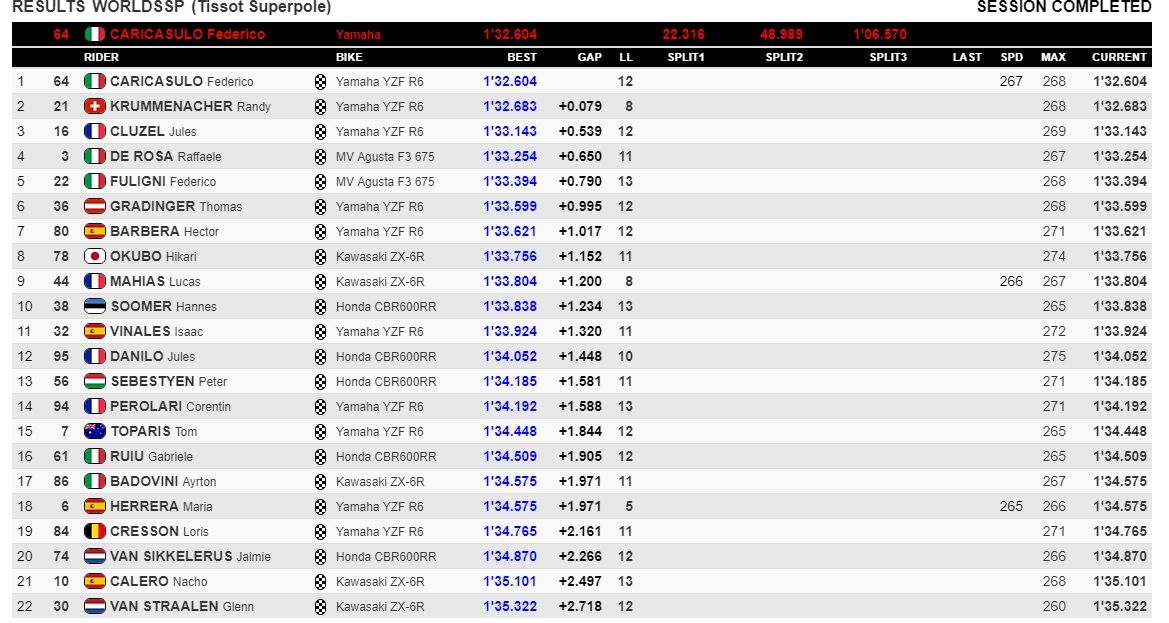Click the Austrian flag beside GRADINGER Thomas

coord(95,206)
